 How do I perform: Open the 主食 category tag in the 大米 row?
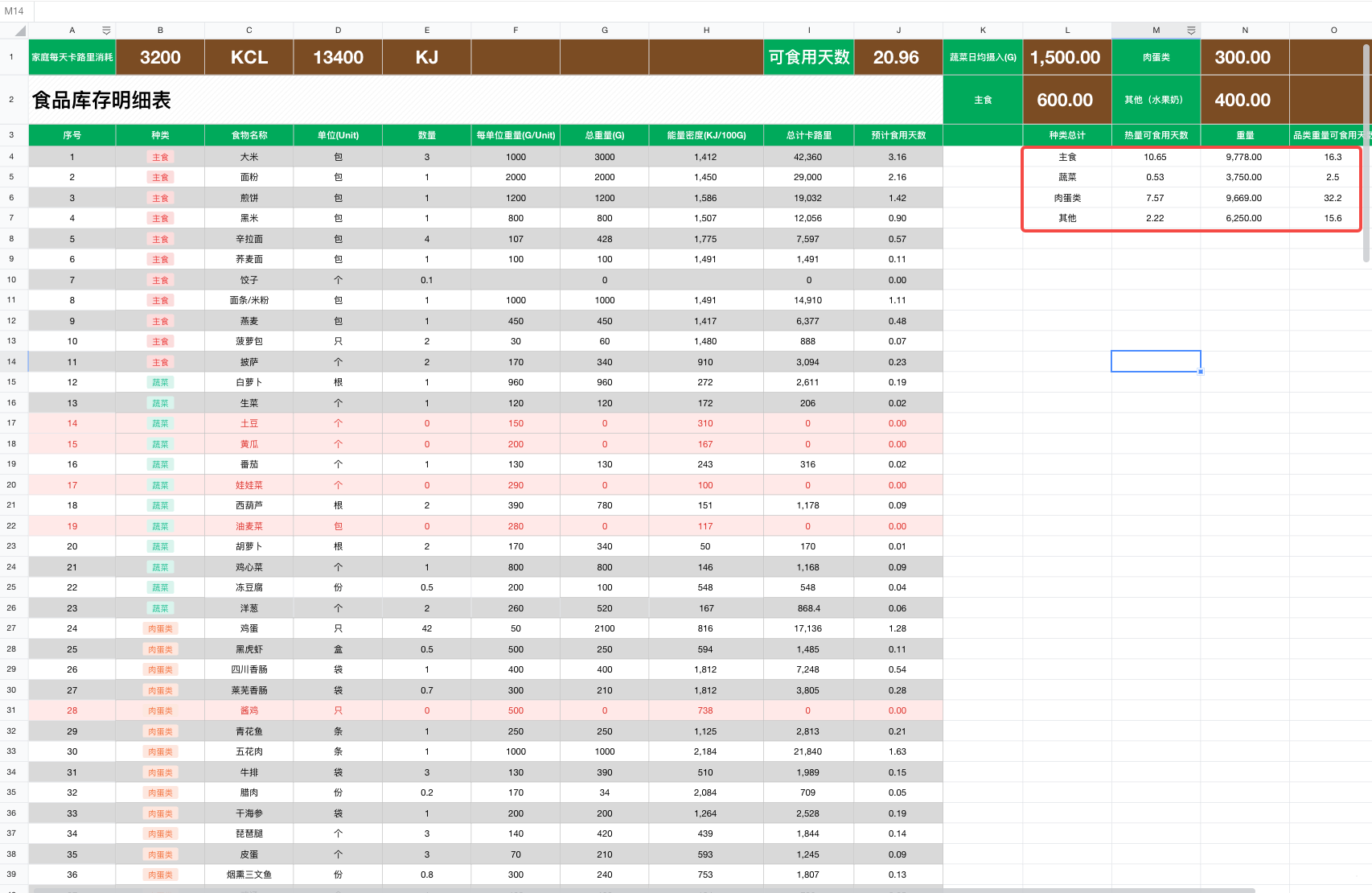point(160,158)
